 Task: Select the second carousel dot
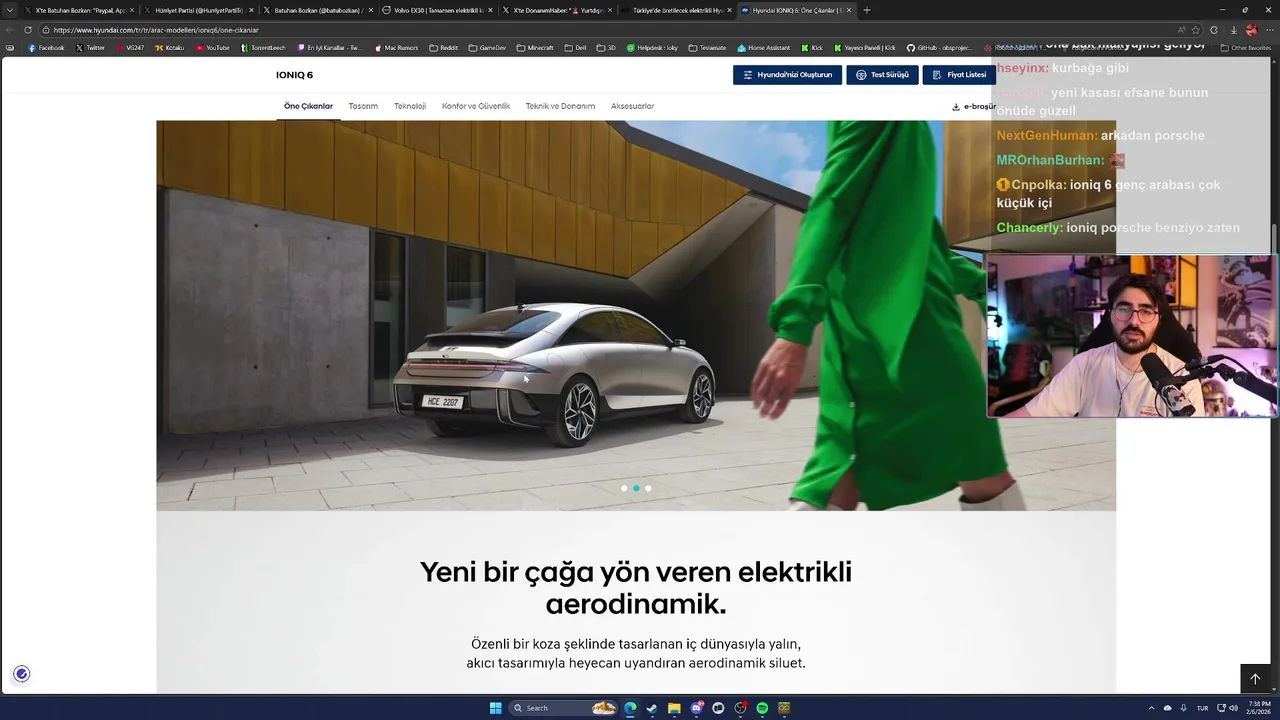click(x=636, y=488)
